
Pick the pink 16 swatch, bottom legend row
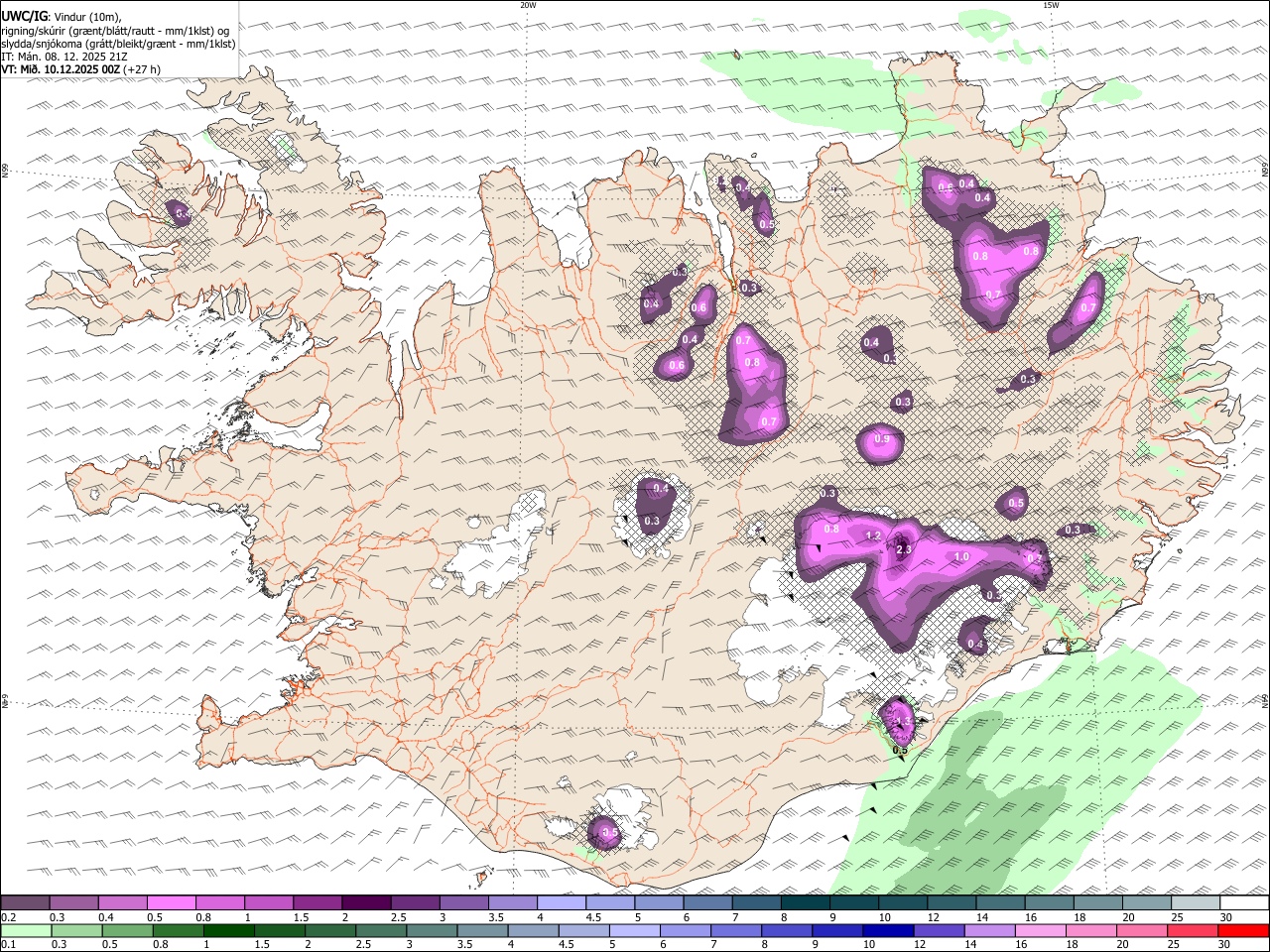(x=1040, y=930)
